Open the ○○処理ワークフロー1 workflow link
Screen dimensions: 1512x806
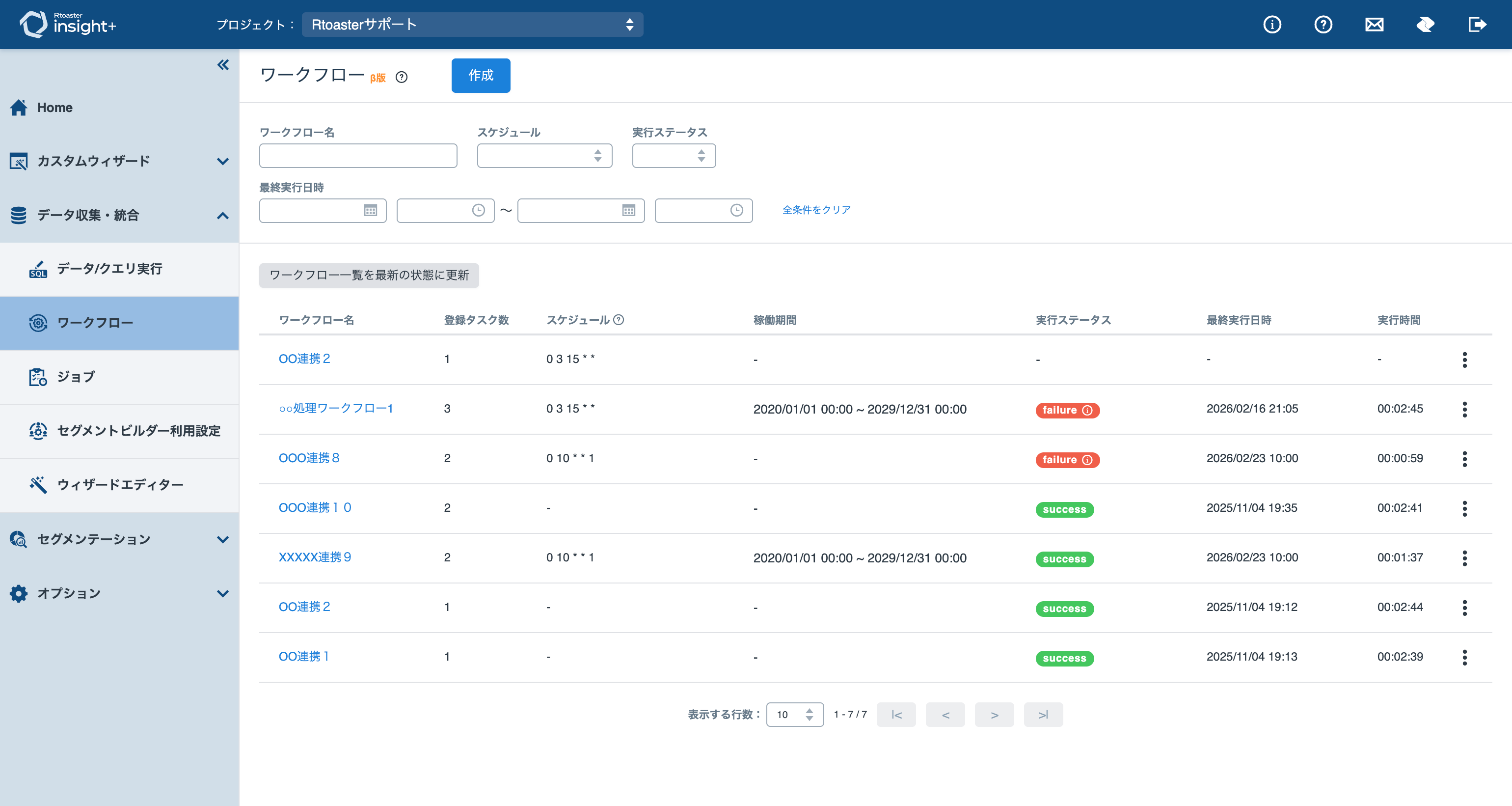[336, 408]
